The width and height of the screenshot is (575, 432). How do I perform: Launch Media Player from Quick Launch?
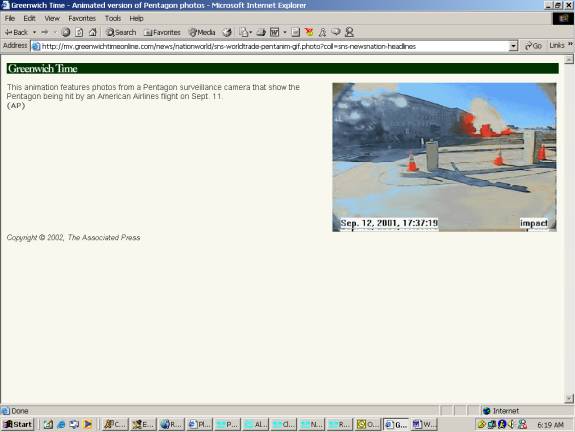tap(87, 424)
